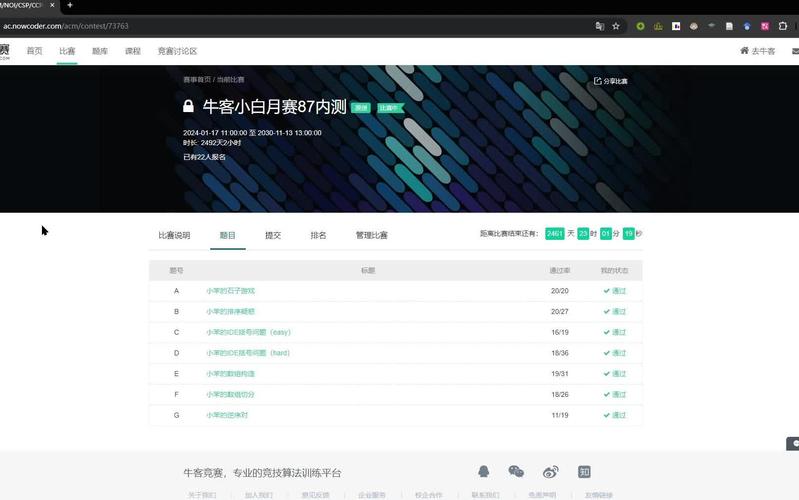Image resolution: width=799 pixels, height=500 pixels.
Task: Switch to the 排名 tab
Action: tap(318, 235)
